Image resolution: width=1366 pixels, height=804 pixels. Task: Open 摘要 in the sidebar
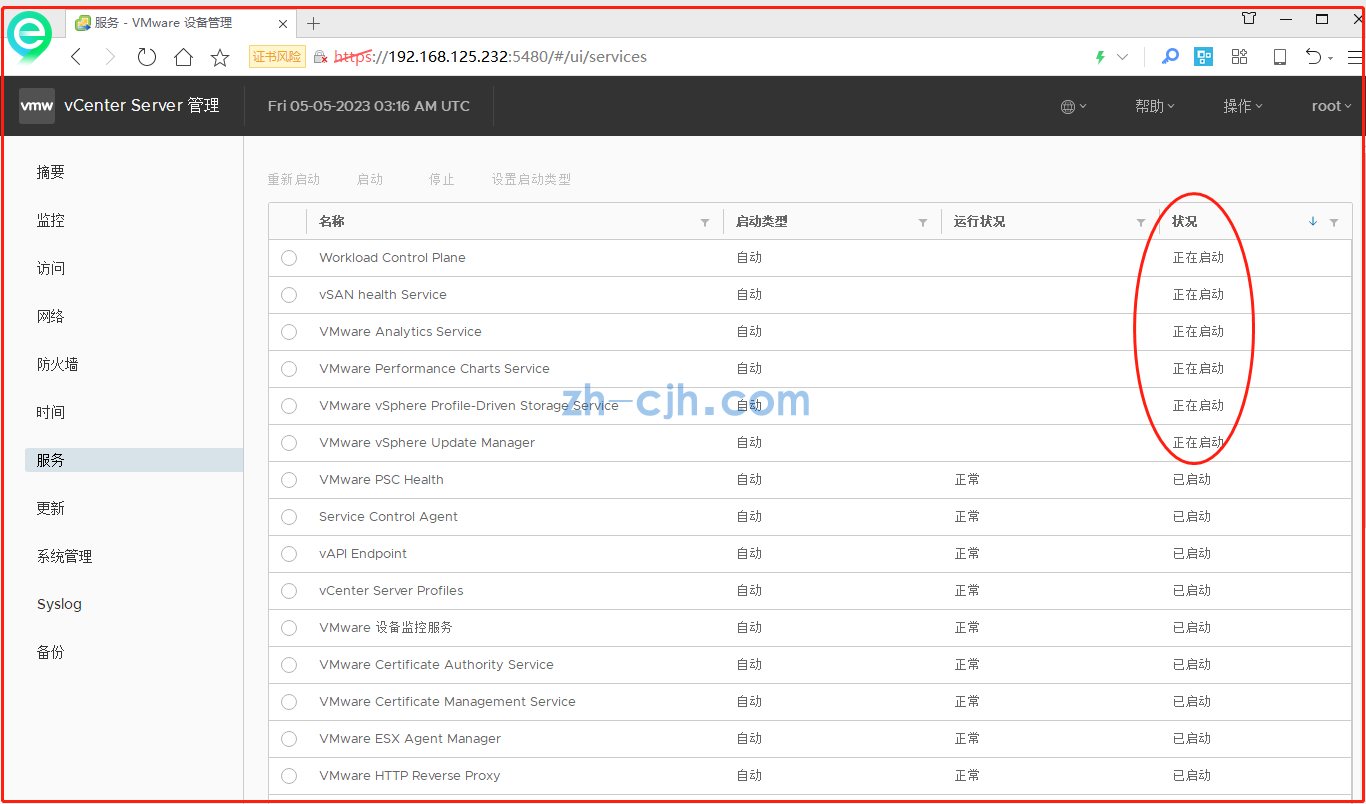(x=51, y=172)
